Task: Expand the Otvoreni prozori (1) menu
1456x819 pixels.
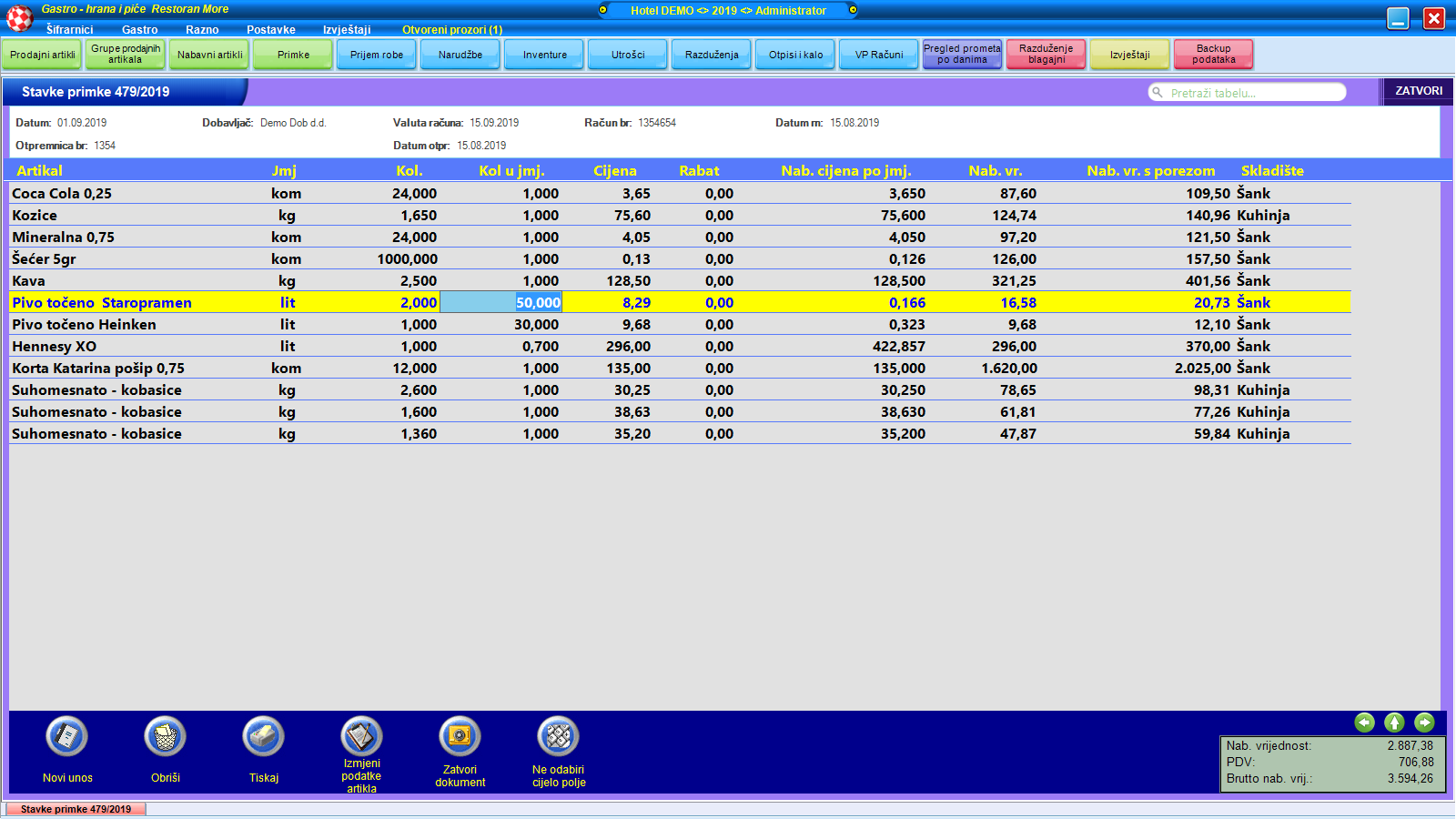Action: click(452, 30)
